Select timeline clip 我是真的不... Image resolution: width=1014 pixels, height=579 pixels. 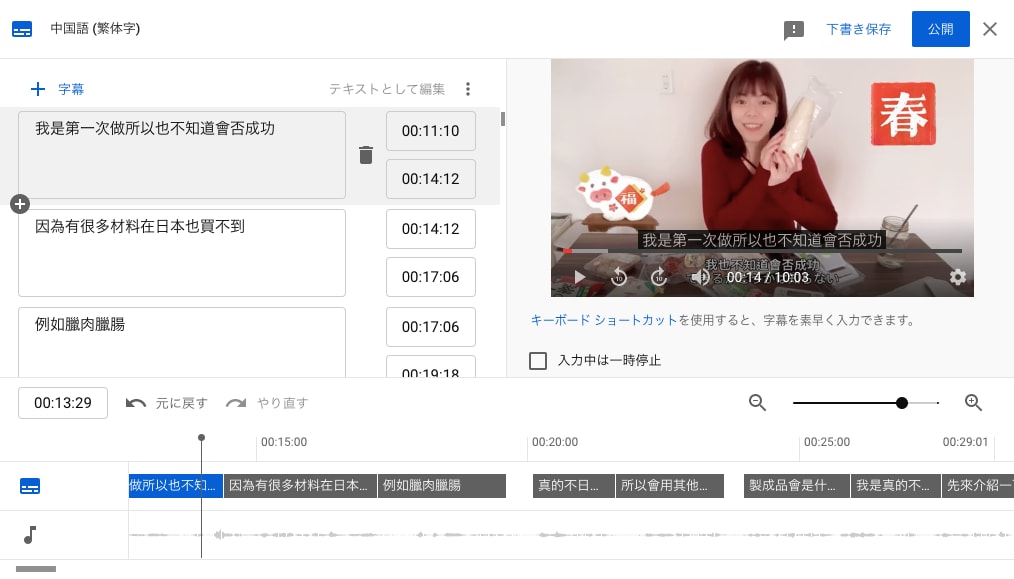896,486
